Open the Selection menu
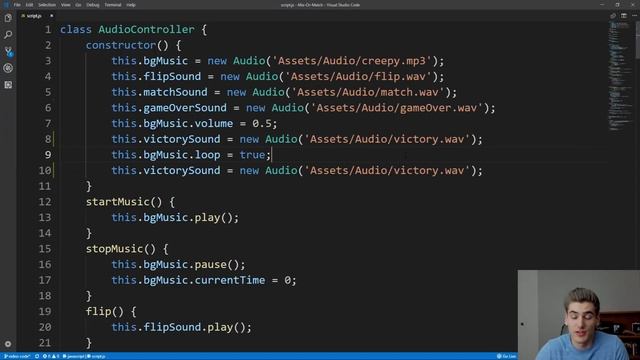The image size is (640, 360). (47, 5)
